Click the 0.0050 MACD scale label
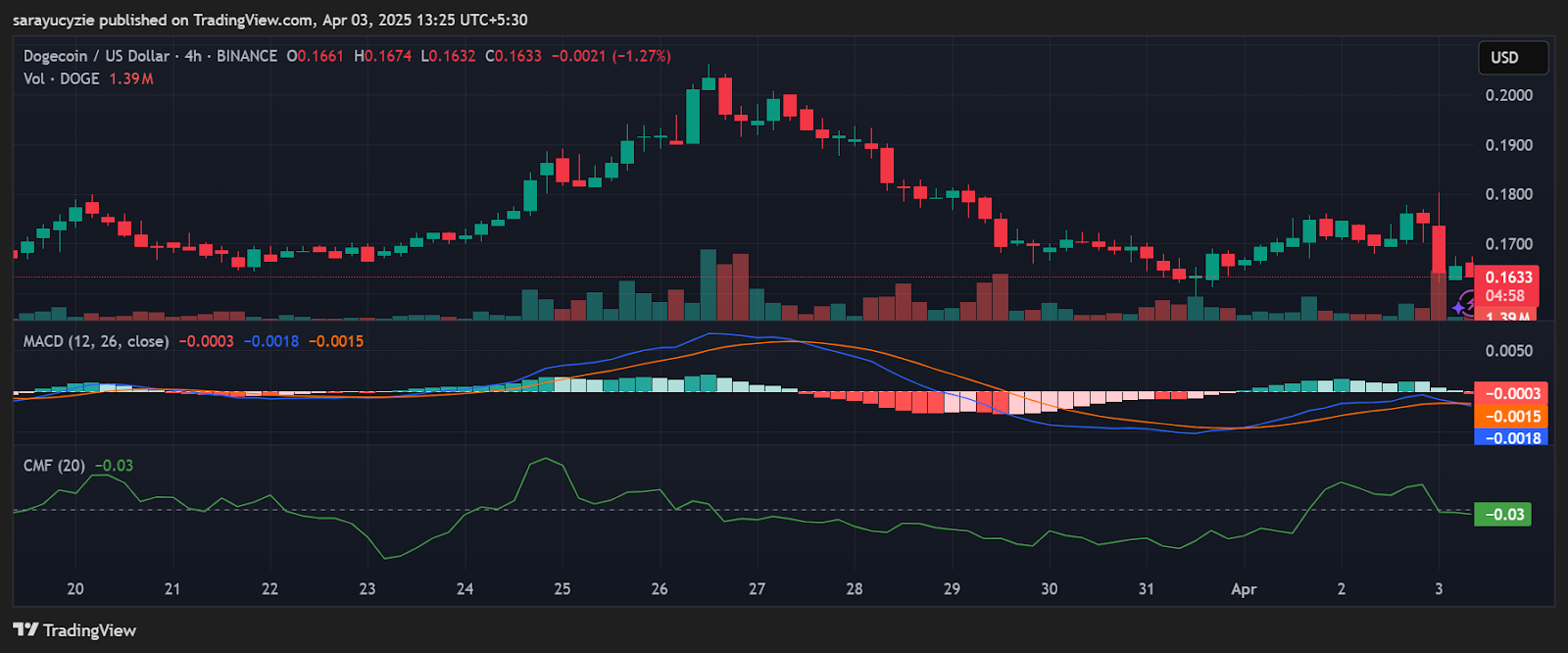 tap(1508, 351)
